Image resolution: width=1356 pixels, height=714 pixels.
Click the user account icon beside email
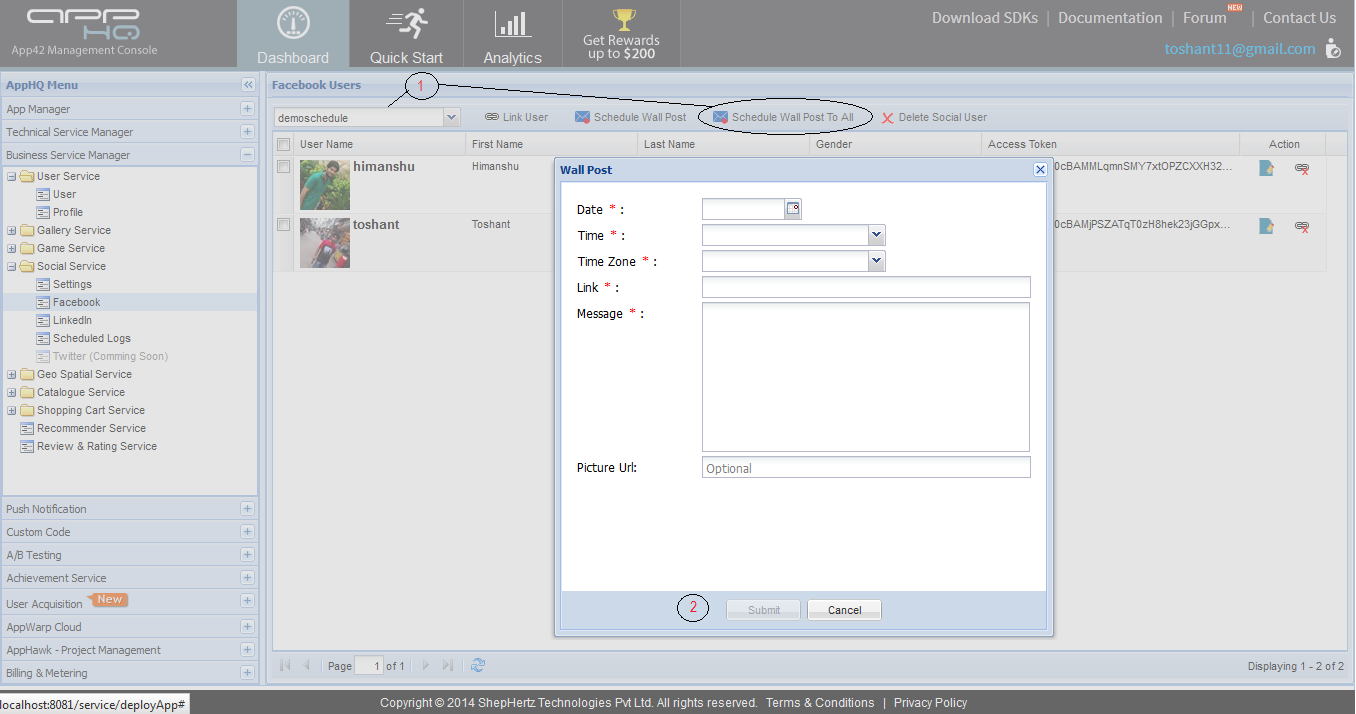[1332, 48]
